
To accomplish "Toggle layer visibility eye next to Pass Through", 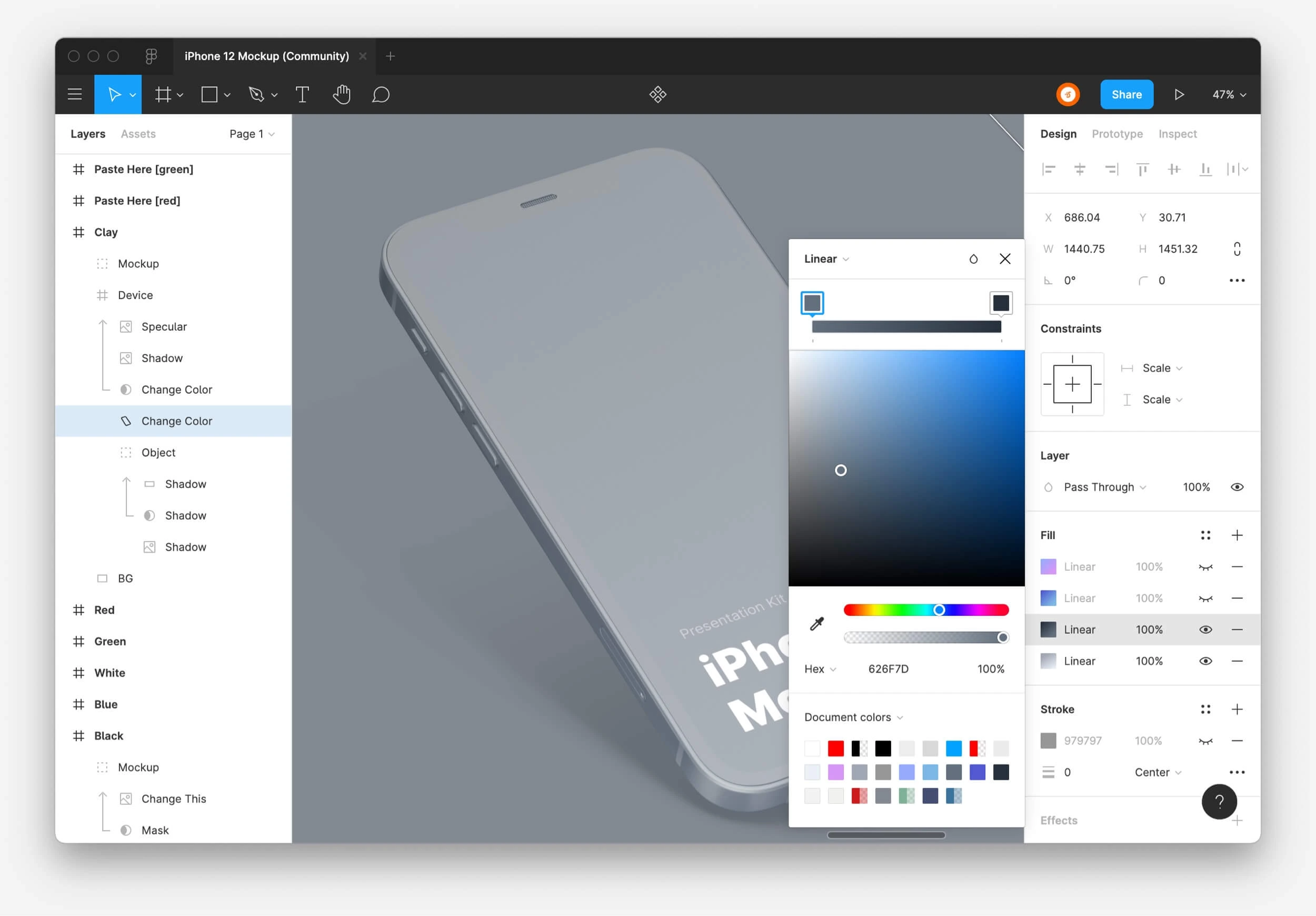I will pyautogui.click(x=1237, y=487).
